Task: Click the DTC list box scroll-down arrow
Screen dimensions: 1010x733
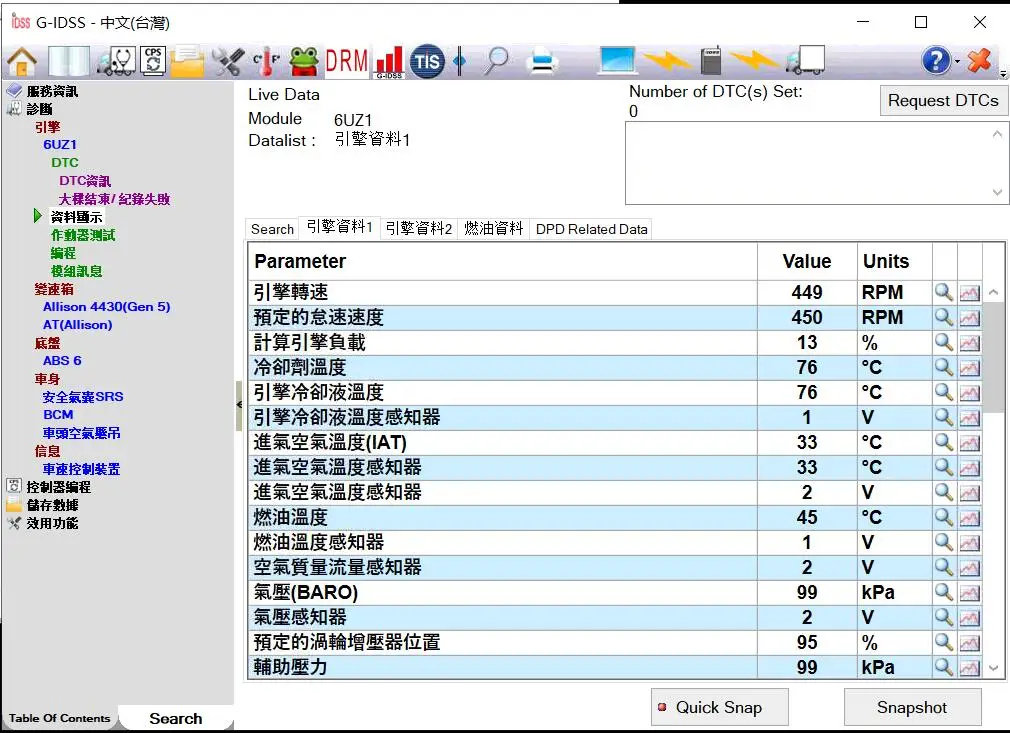Action: point(997,193)
